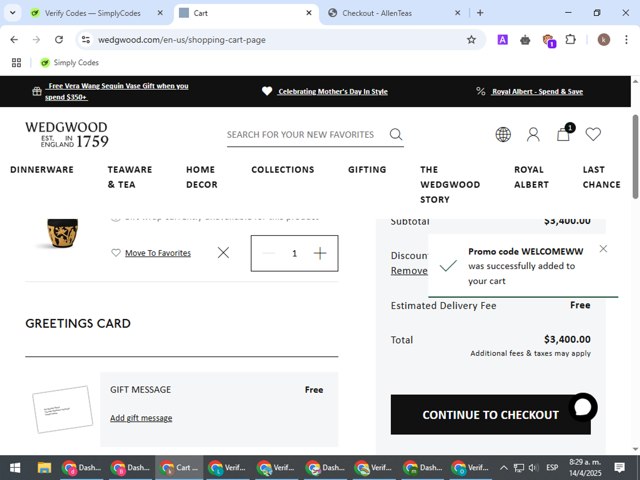Reload the page
Viewport: 640px width, 480px height.
(59, 40)
